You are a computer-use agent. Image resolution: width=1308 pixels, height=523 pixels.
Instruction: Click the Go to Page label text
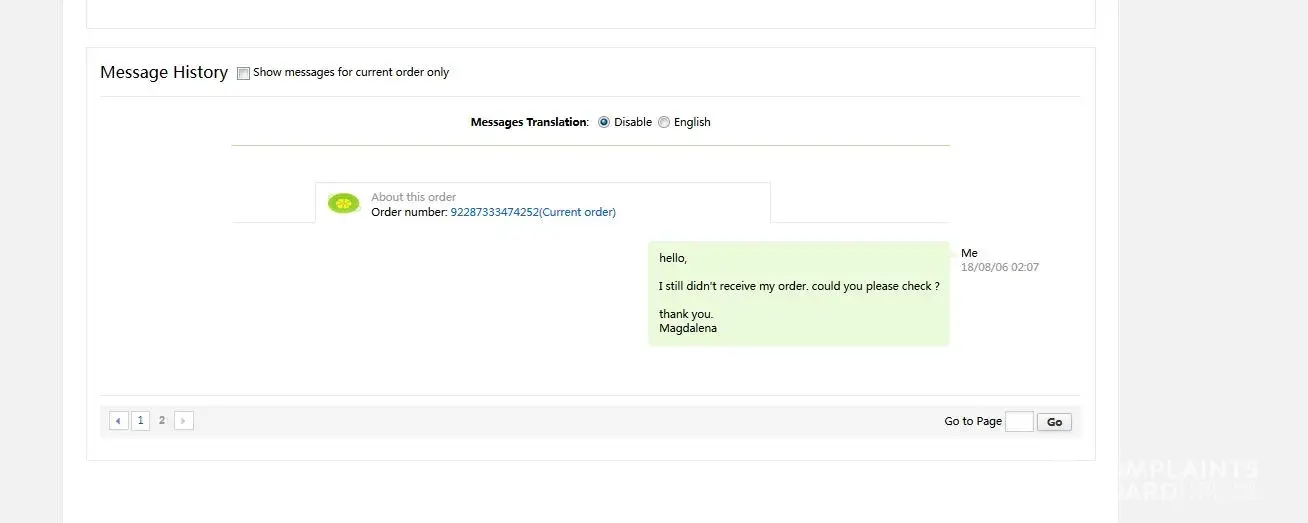click(972, 422)
